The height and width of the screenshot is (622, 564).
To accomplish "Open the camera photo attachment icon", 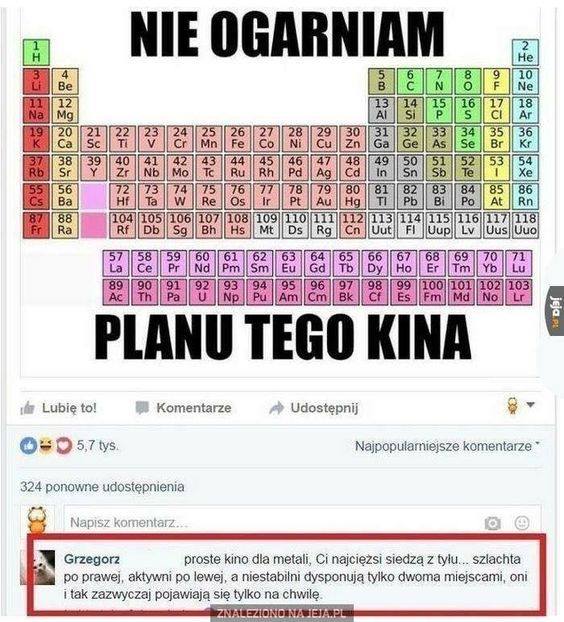I will coord(492,523).
